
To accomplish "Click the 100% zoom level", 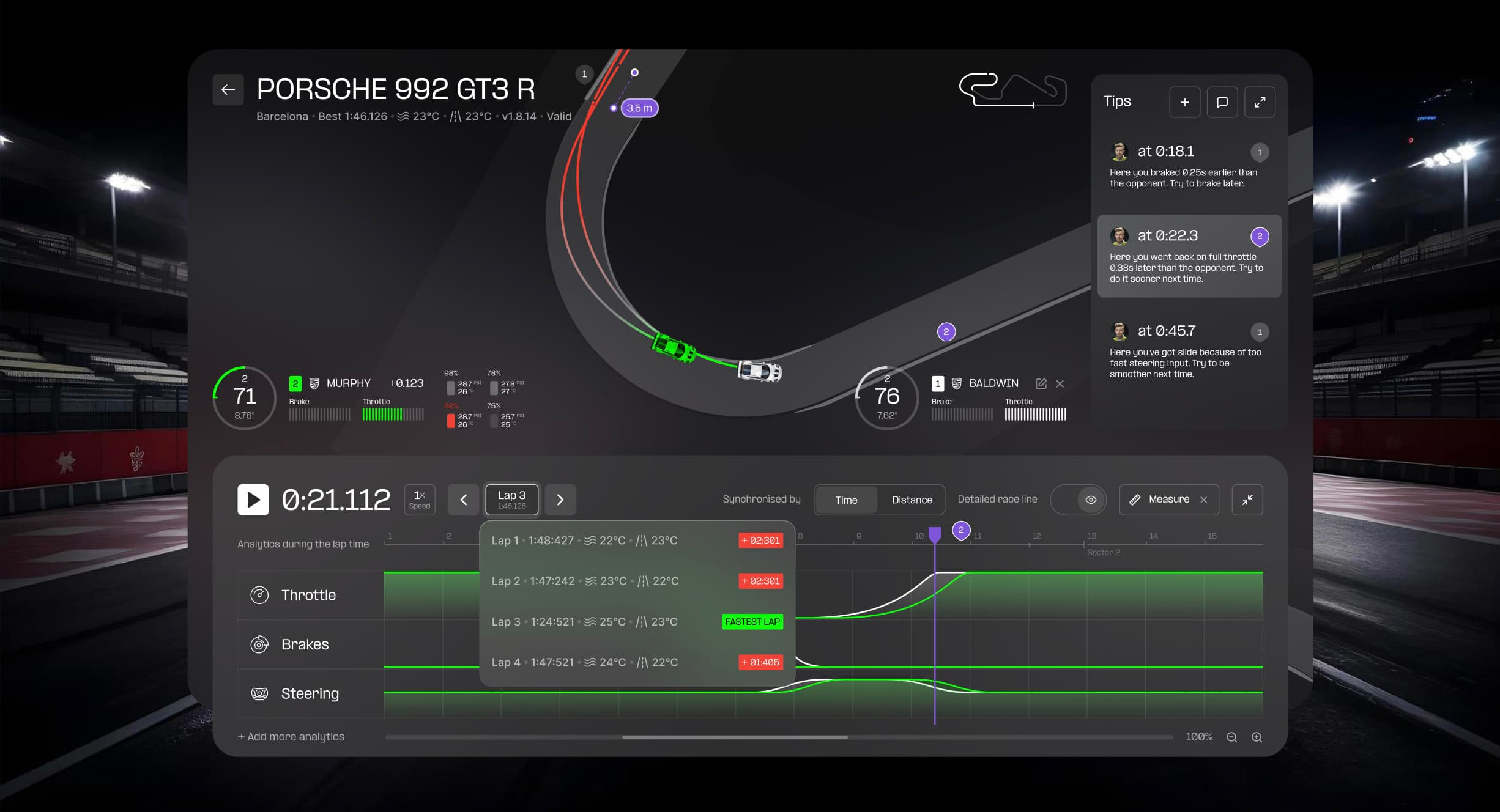I will coord(1198,737).
